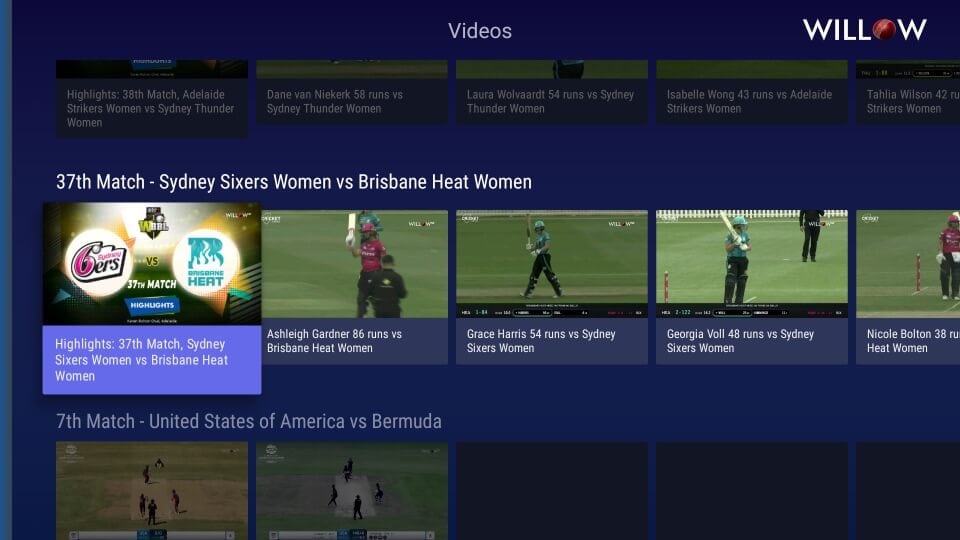Open first USA vs Bermuda video thumbnail

(x=152, y=491)
